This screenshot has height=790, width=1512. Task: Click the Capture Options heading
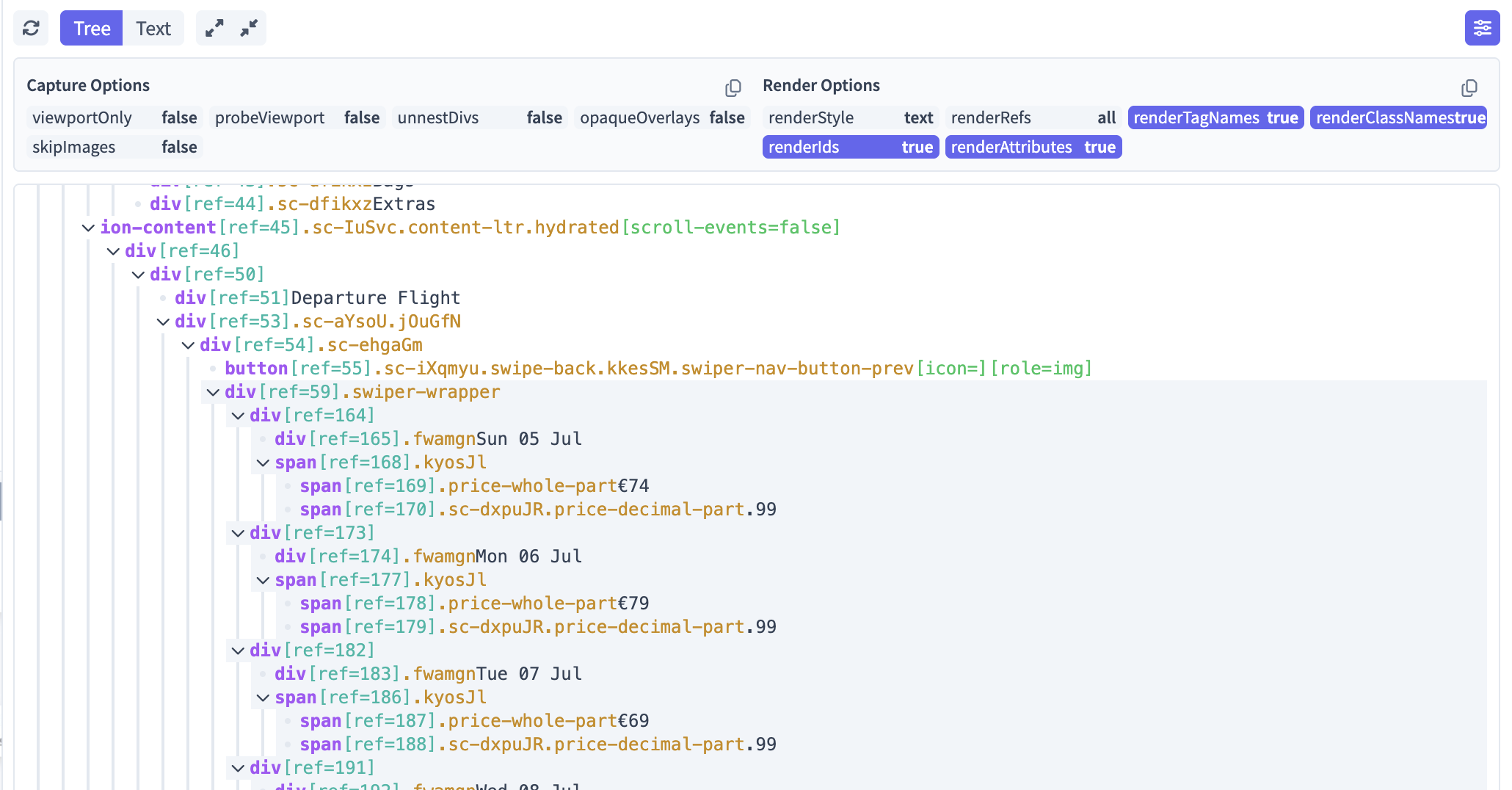(88, 85)
